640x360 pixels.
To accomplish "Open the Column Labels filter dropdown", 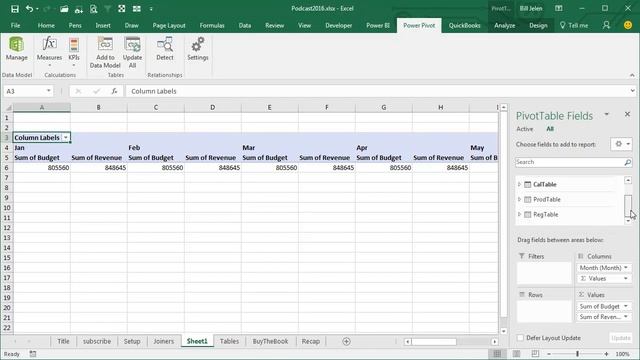I will pos(66,138).
